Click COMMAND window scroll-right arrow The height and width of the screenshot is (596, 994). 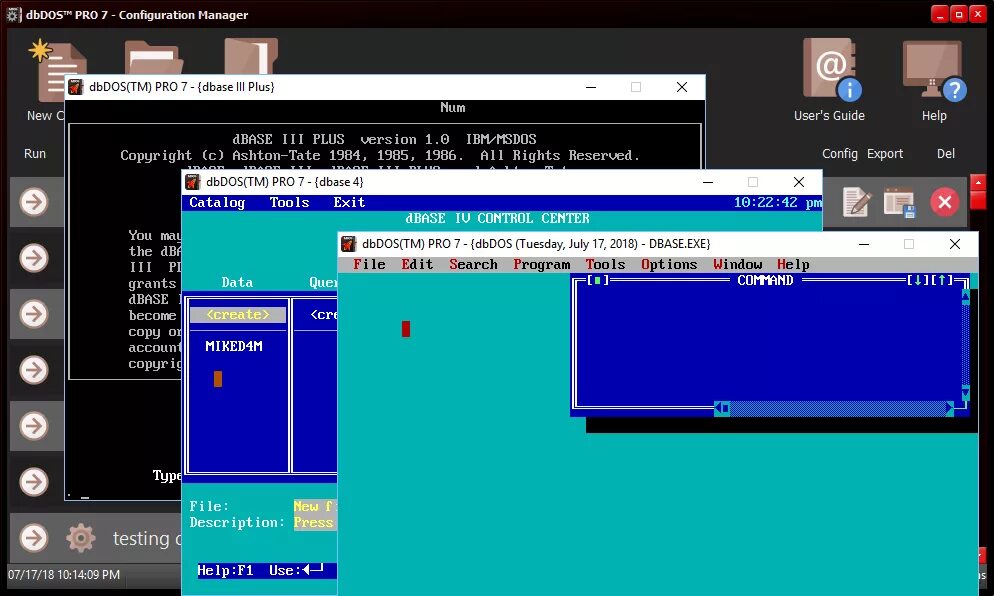click(949, 409)
